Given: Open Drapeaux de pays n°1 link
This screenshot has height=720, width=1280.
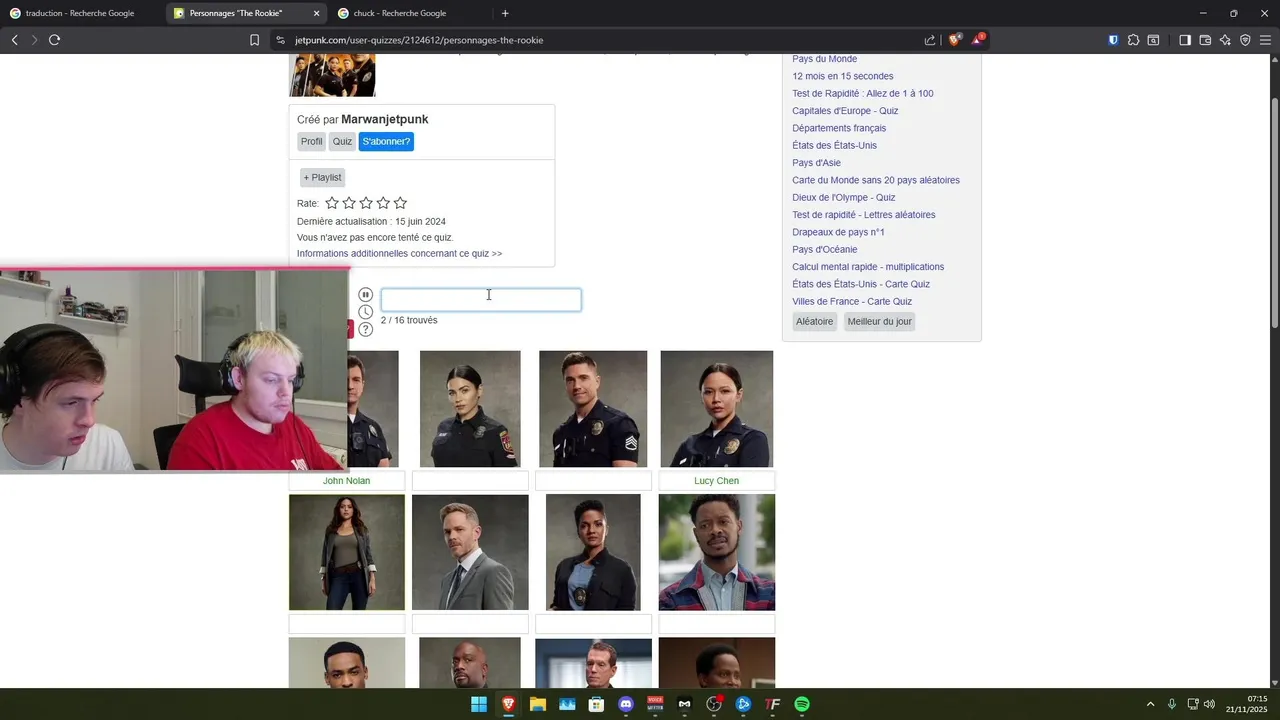Looking at the screenshot, I should [x=838, y=232].
